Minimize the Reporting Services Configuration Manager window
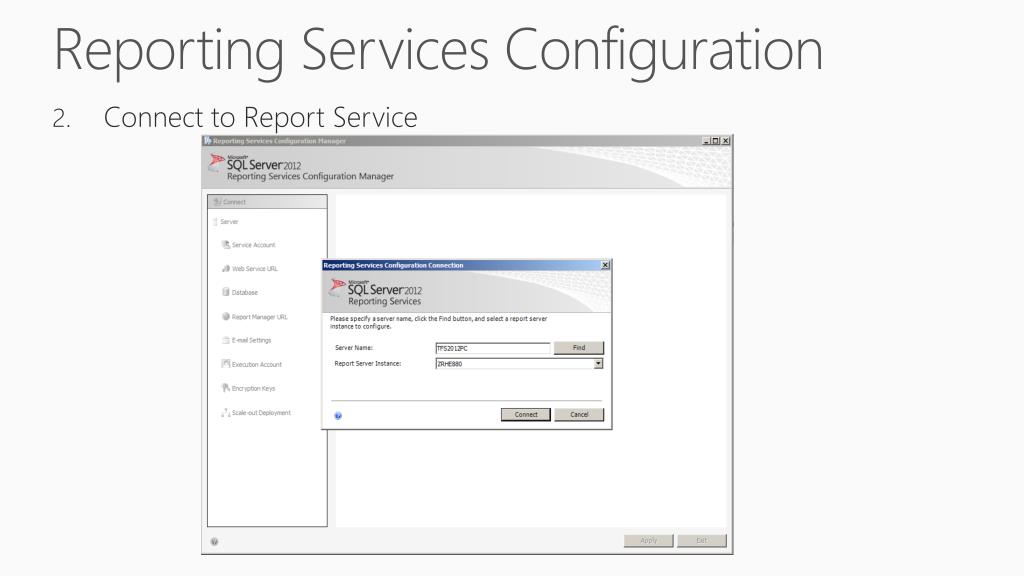 pyautogui.click(x=706, y=140)
